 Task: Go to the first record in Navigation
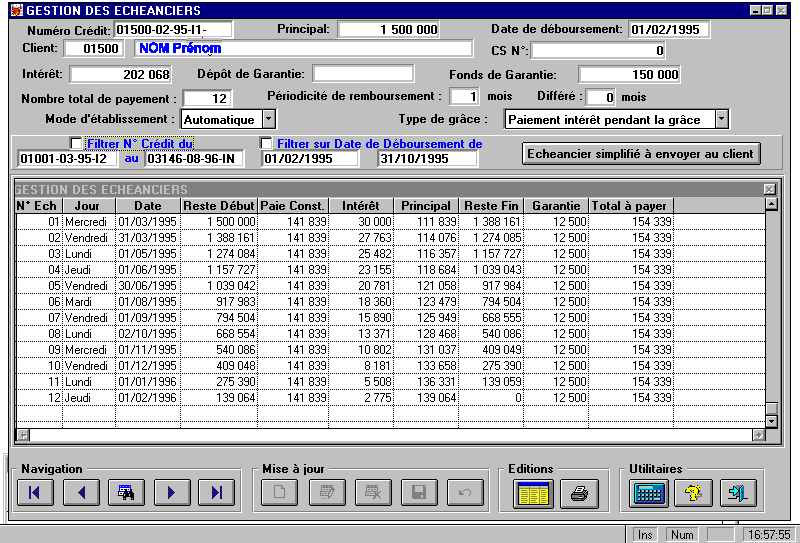[x=35, y=492]
